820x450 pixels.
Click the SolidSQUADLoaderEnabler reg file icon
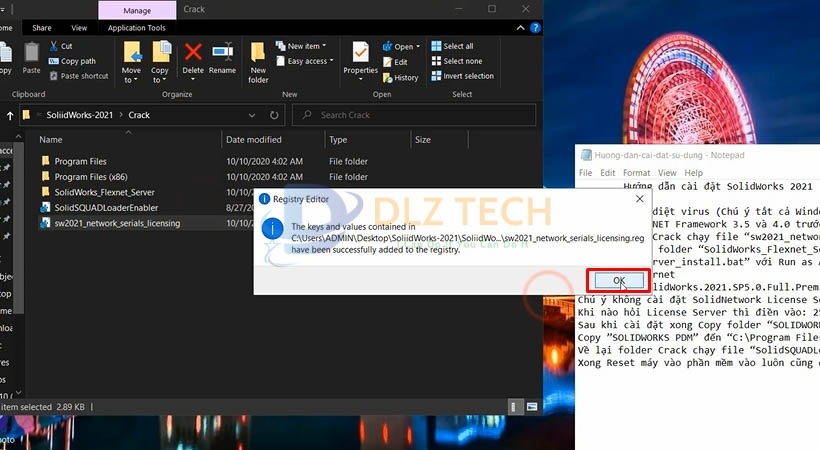pyautogui.click(x=45, y=208)
